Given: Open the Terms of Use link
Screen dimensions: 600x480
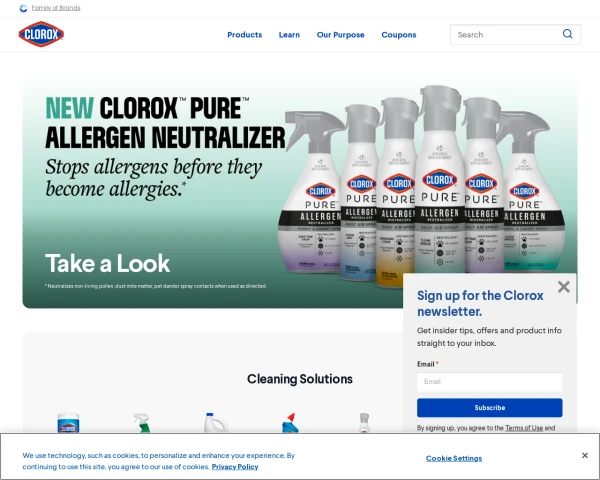Looking at the screenshot, I should pos(524,428).
